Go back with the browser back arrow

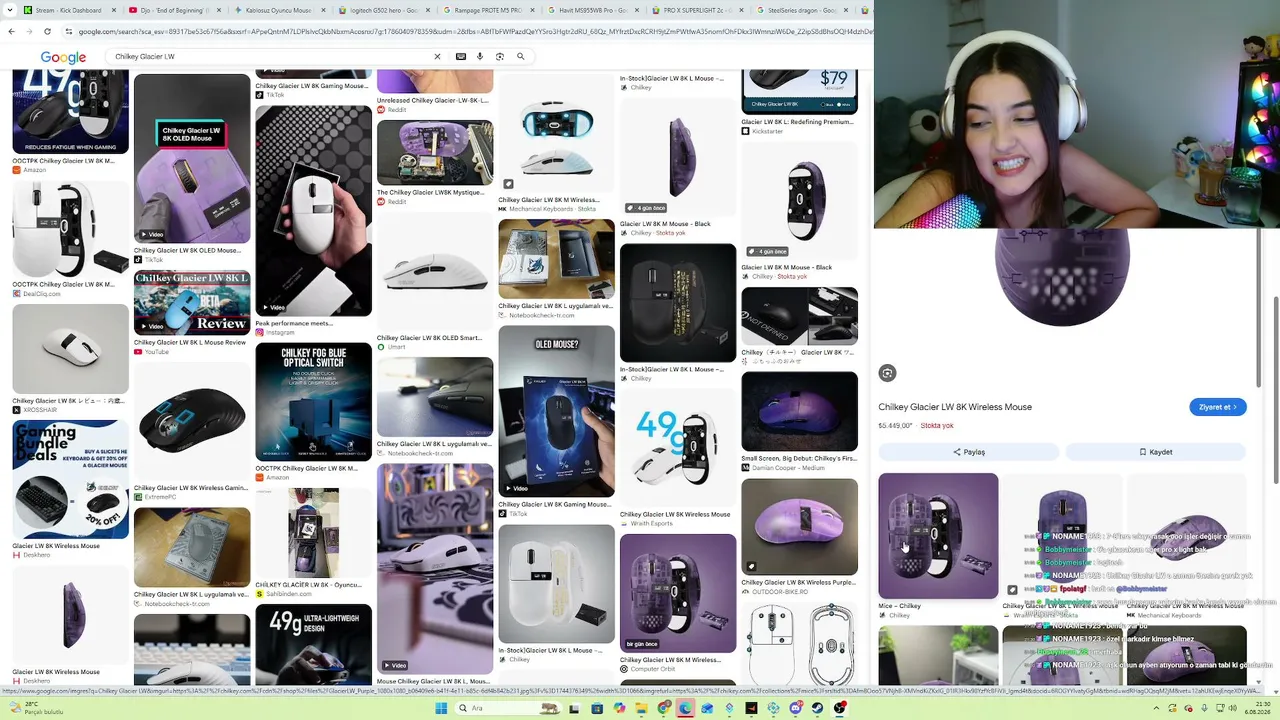[x=11, y=31]
